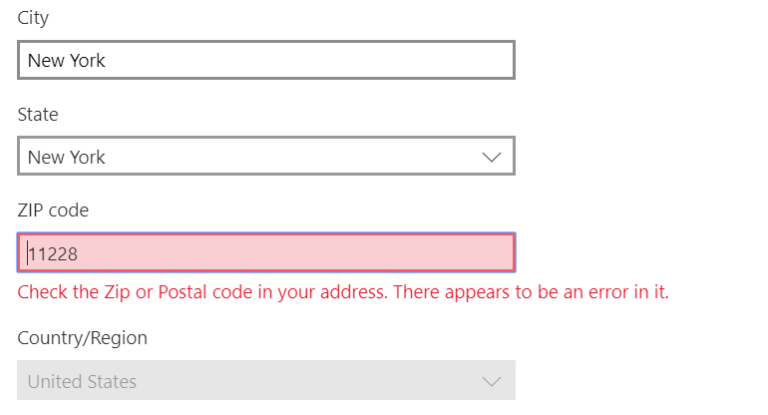Click the Country/Region label
Viewport: 768px width, 415px height.
point(82,338)
